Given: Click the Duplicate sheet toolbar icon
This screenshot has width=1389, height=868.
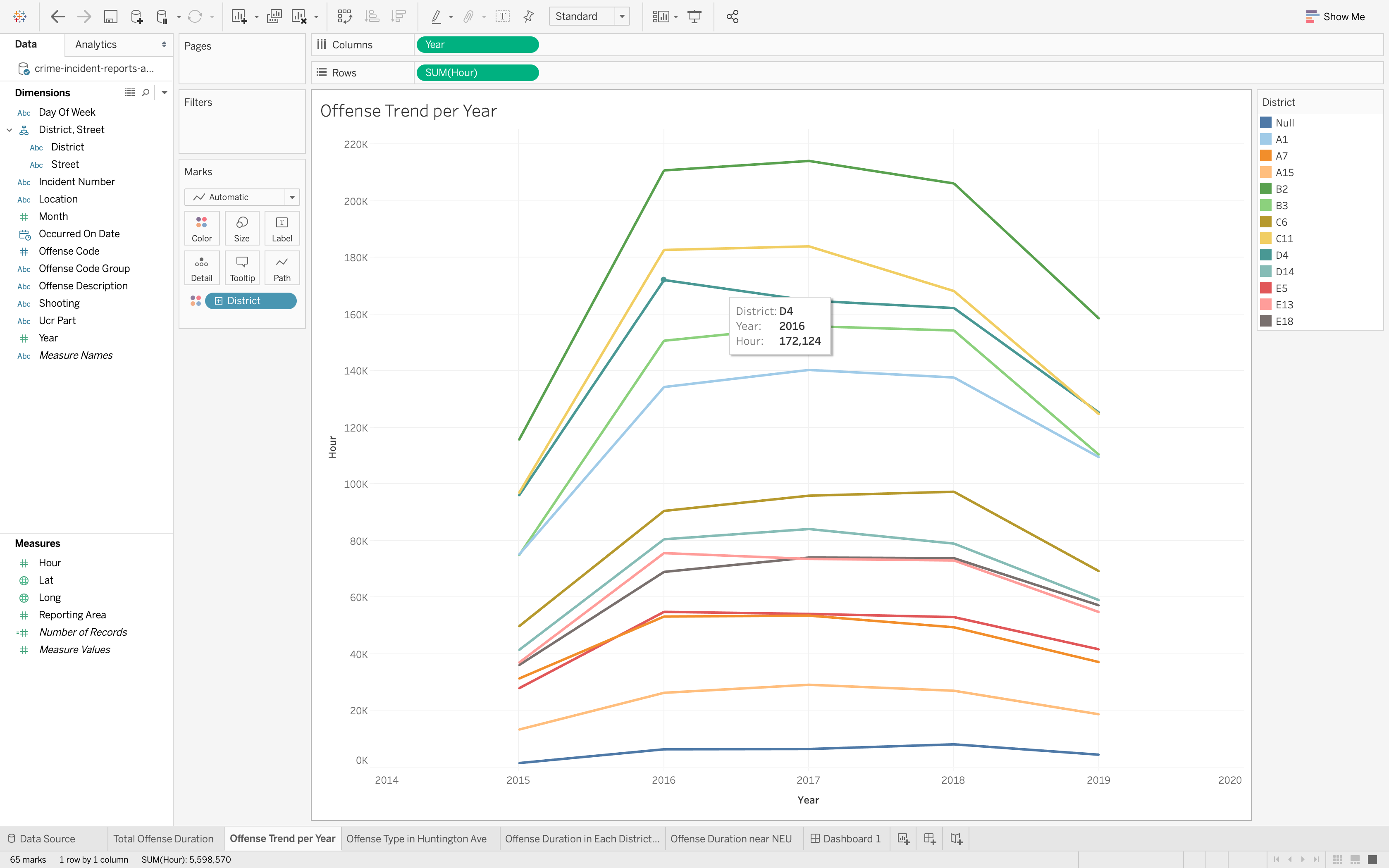Looking at the screenshot, I should (x=274, y=17).
